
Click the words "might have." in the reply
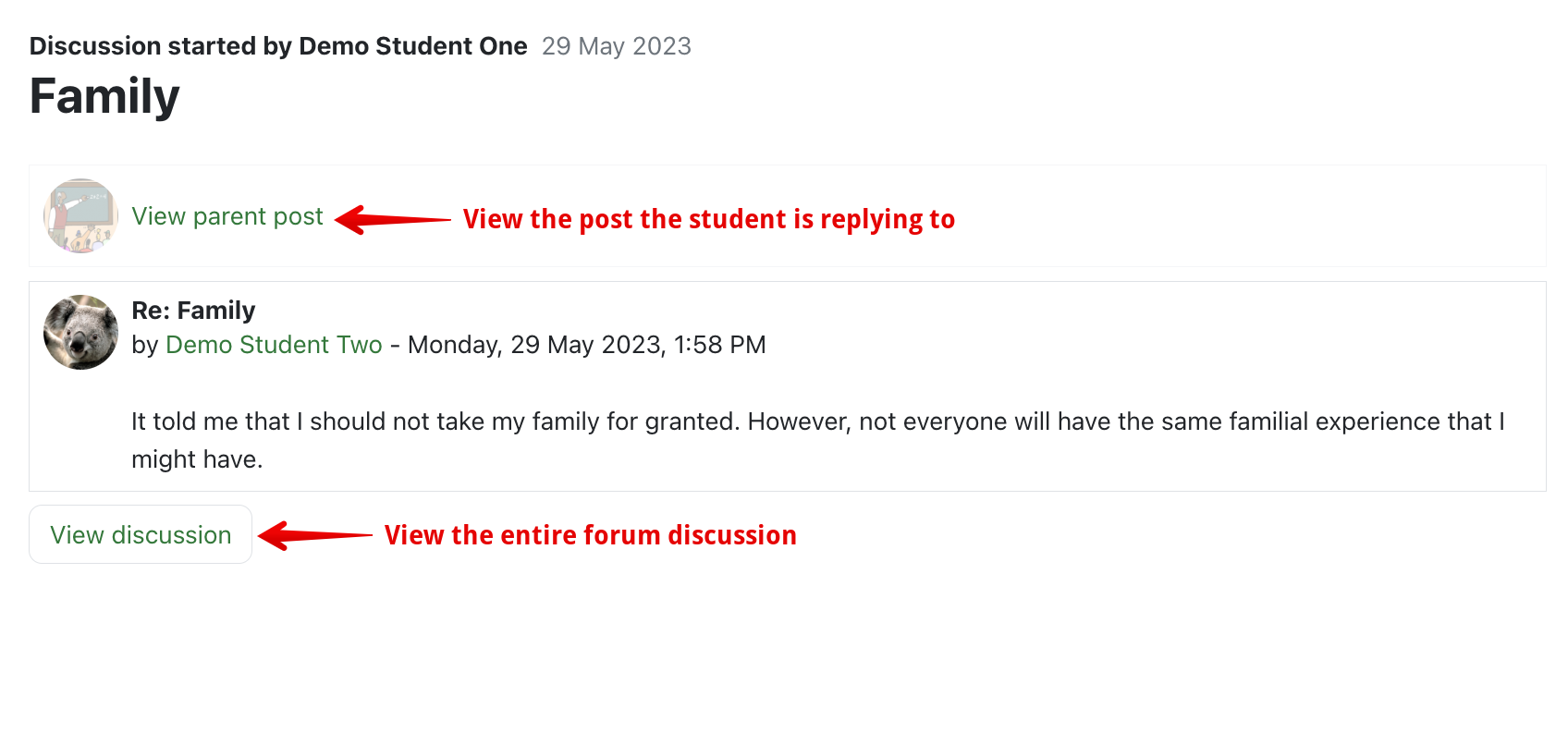197,459
